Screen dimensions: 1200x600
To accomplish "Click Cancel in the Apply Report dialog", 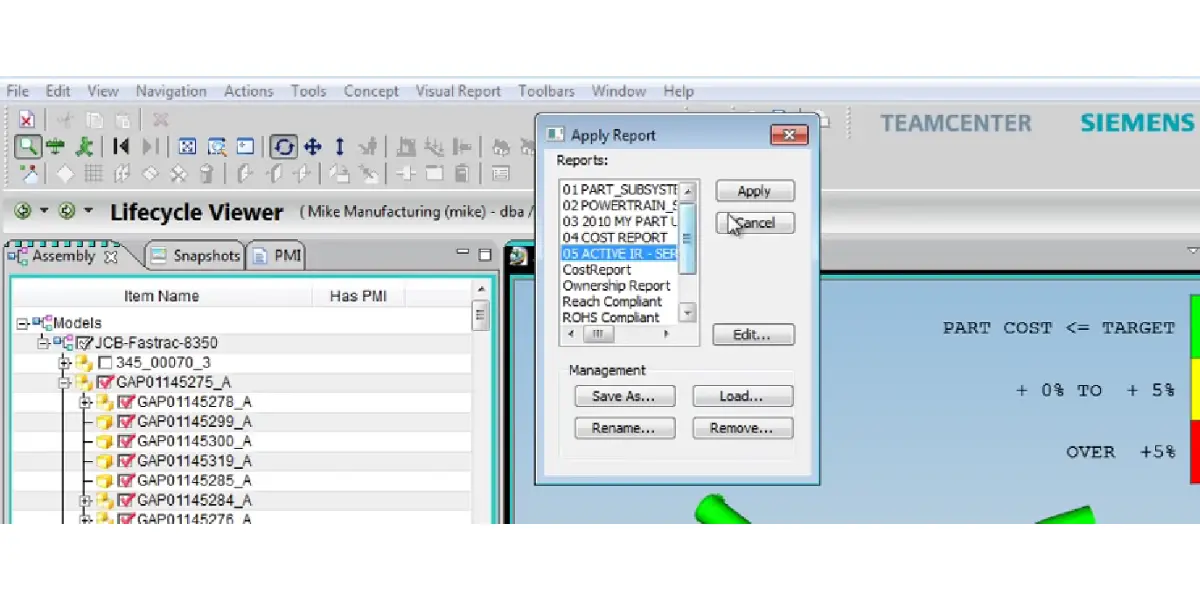I will pos(755,223).
